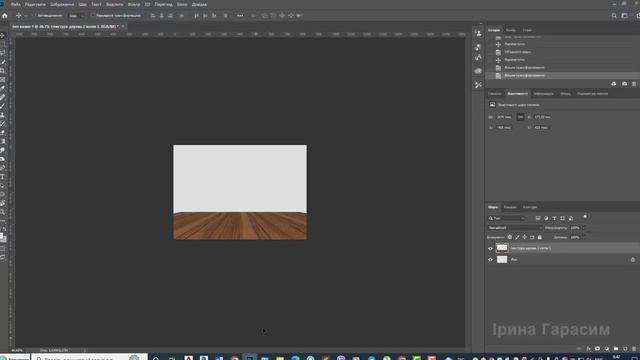Toggle Auto-Select checkbox in options bar
Screen dimensions: 640x360
(35, 16)
